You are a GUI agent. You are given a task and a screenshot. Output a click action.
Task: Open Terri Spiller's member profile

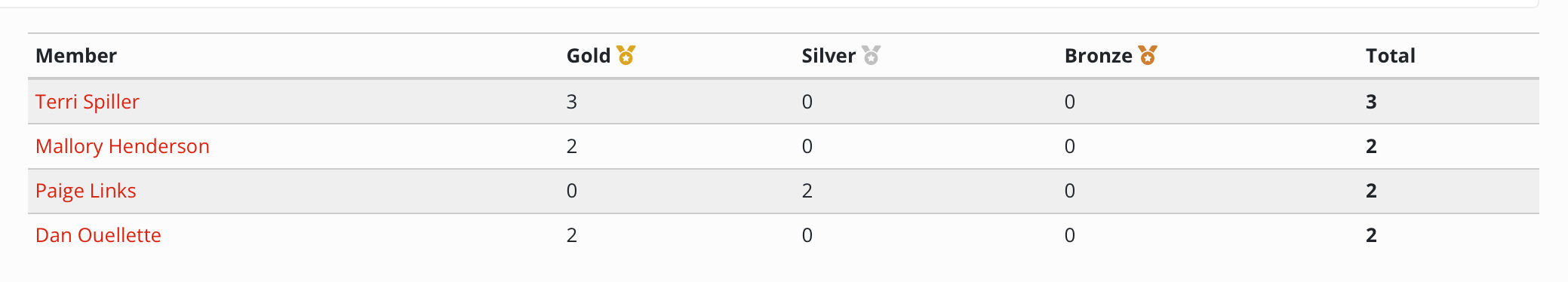[88, 102]
